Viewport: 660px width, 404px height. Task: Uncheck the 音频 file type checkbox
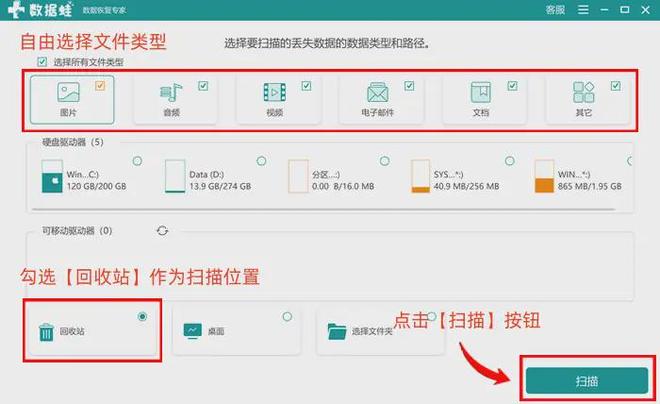(x=203, y=86)
